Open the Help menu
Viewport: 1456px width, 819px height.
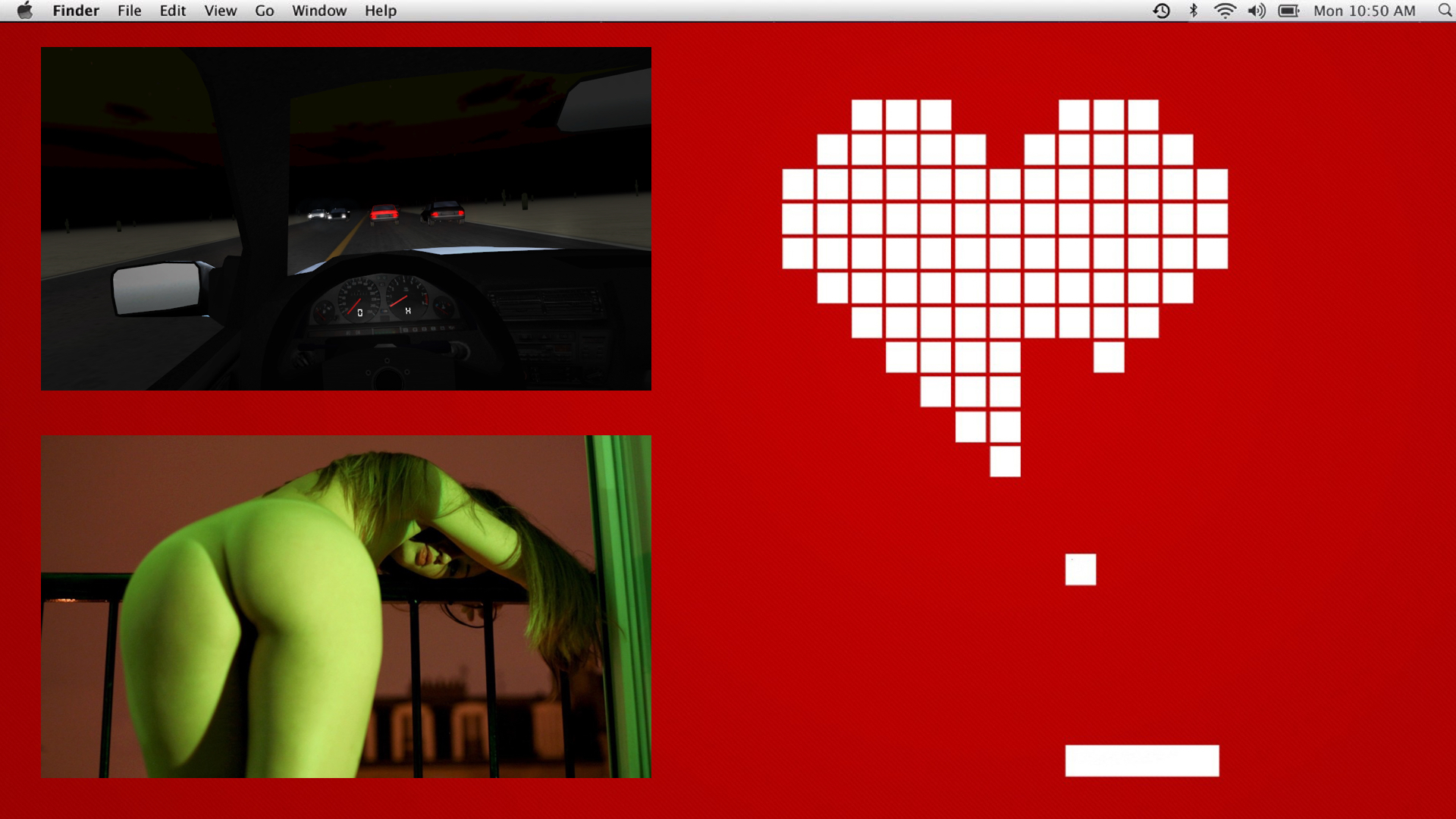click(x=380, y=11)
